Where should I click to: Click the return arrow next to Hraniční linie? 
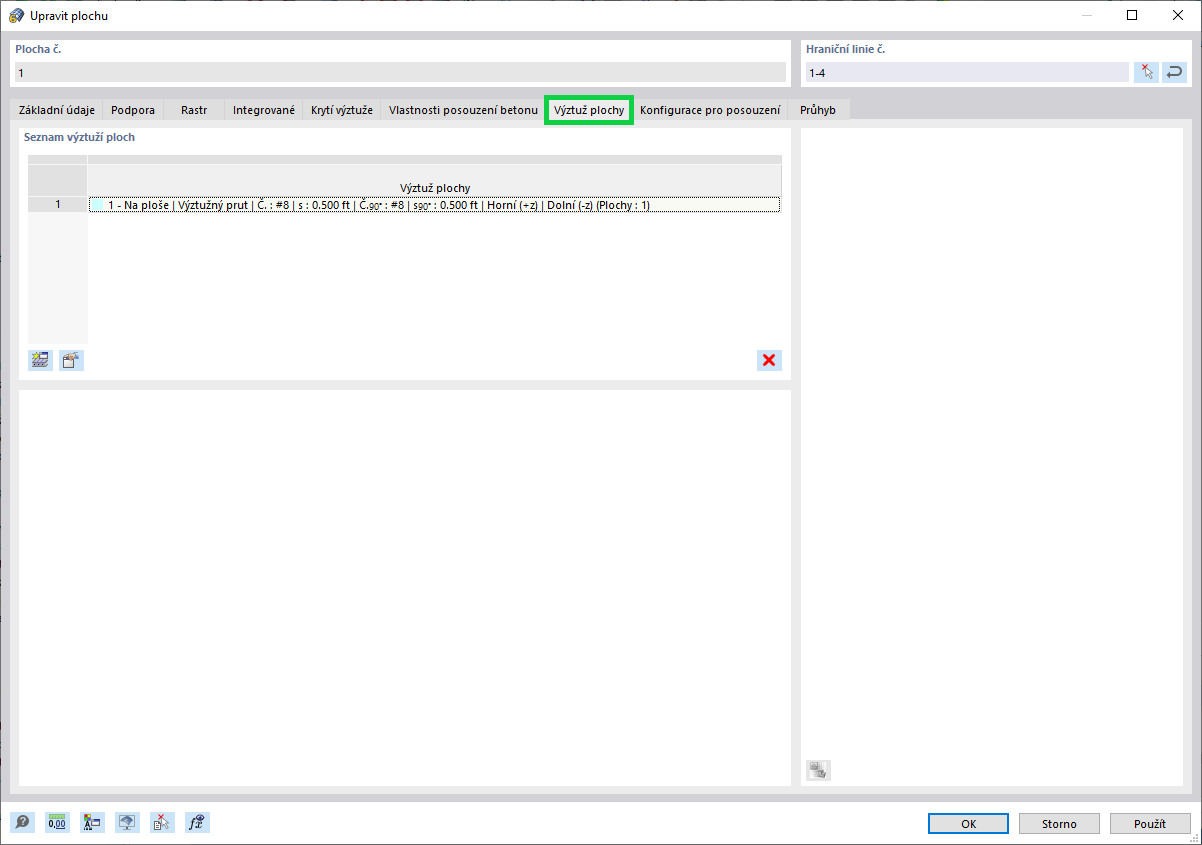tap(1174, 71)
